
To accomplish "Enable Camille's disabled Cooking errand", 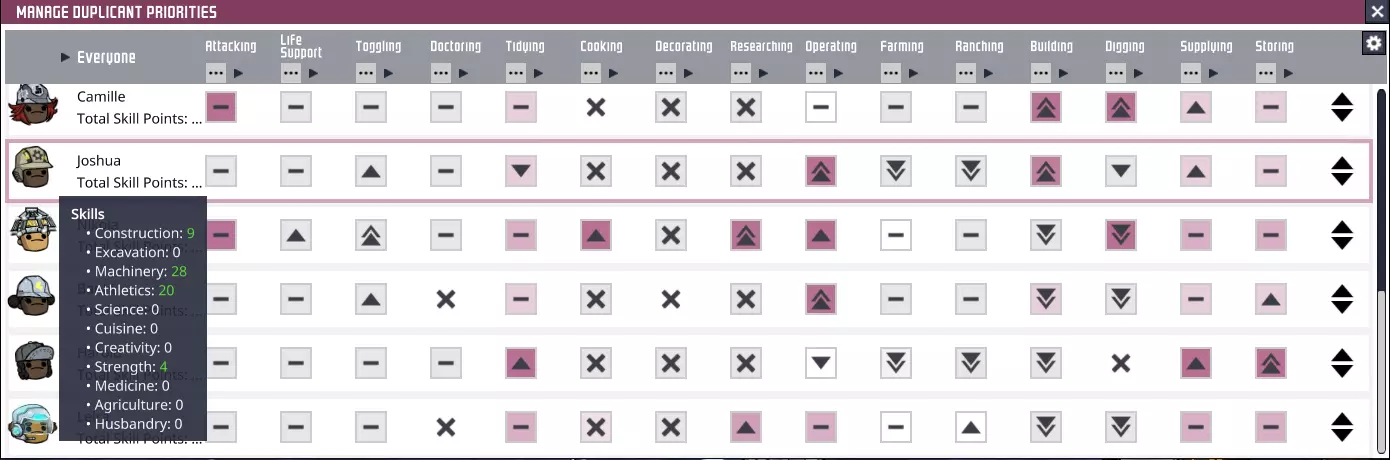I will coord(595,107).
